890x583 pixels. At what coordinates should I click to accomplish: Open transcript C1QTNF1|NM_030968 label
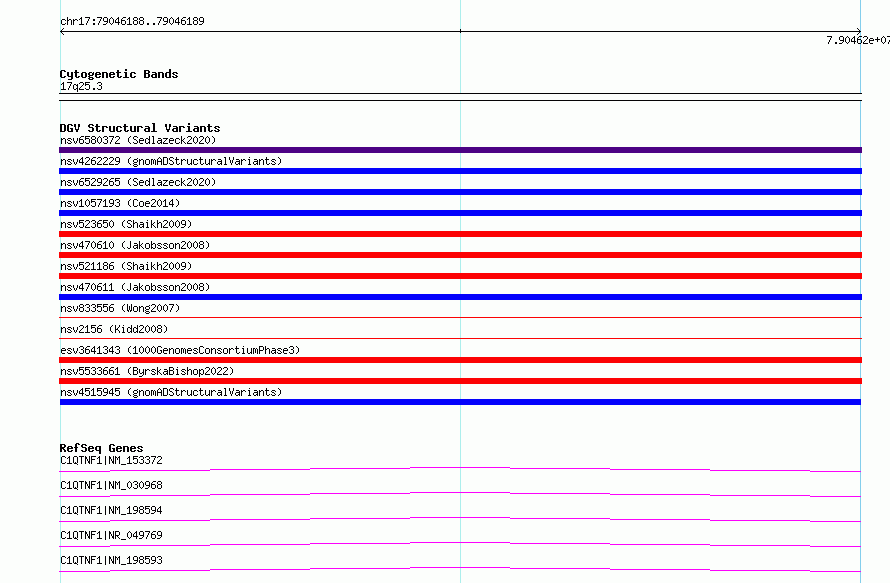pyautogui.click(x=111, y=485)
